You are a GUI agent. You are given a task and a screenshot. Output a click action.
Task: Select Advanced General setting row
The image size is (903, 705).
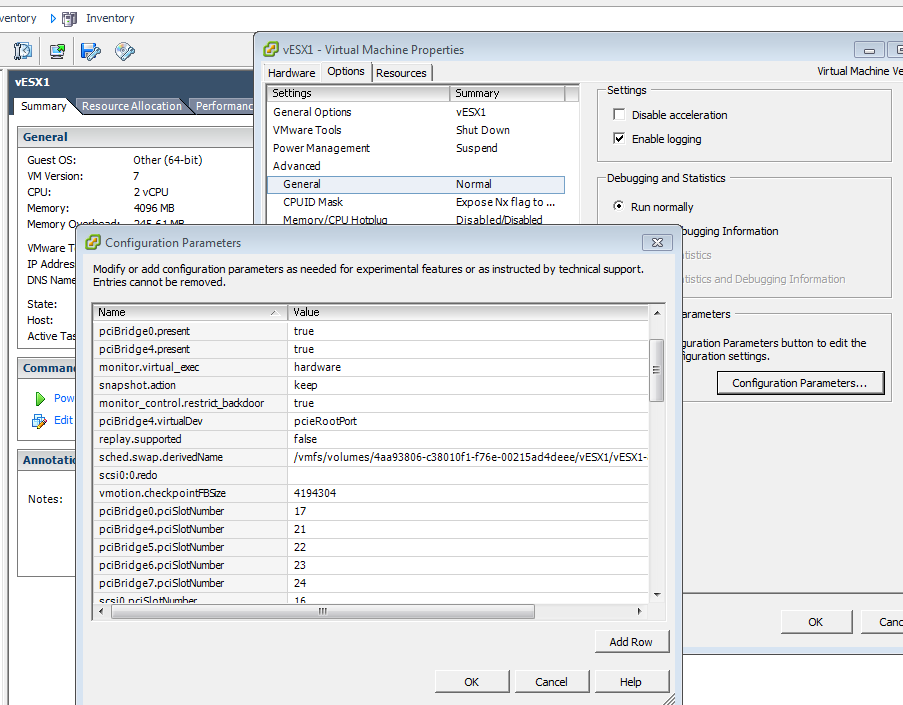pos(416,184)
